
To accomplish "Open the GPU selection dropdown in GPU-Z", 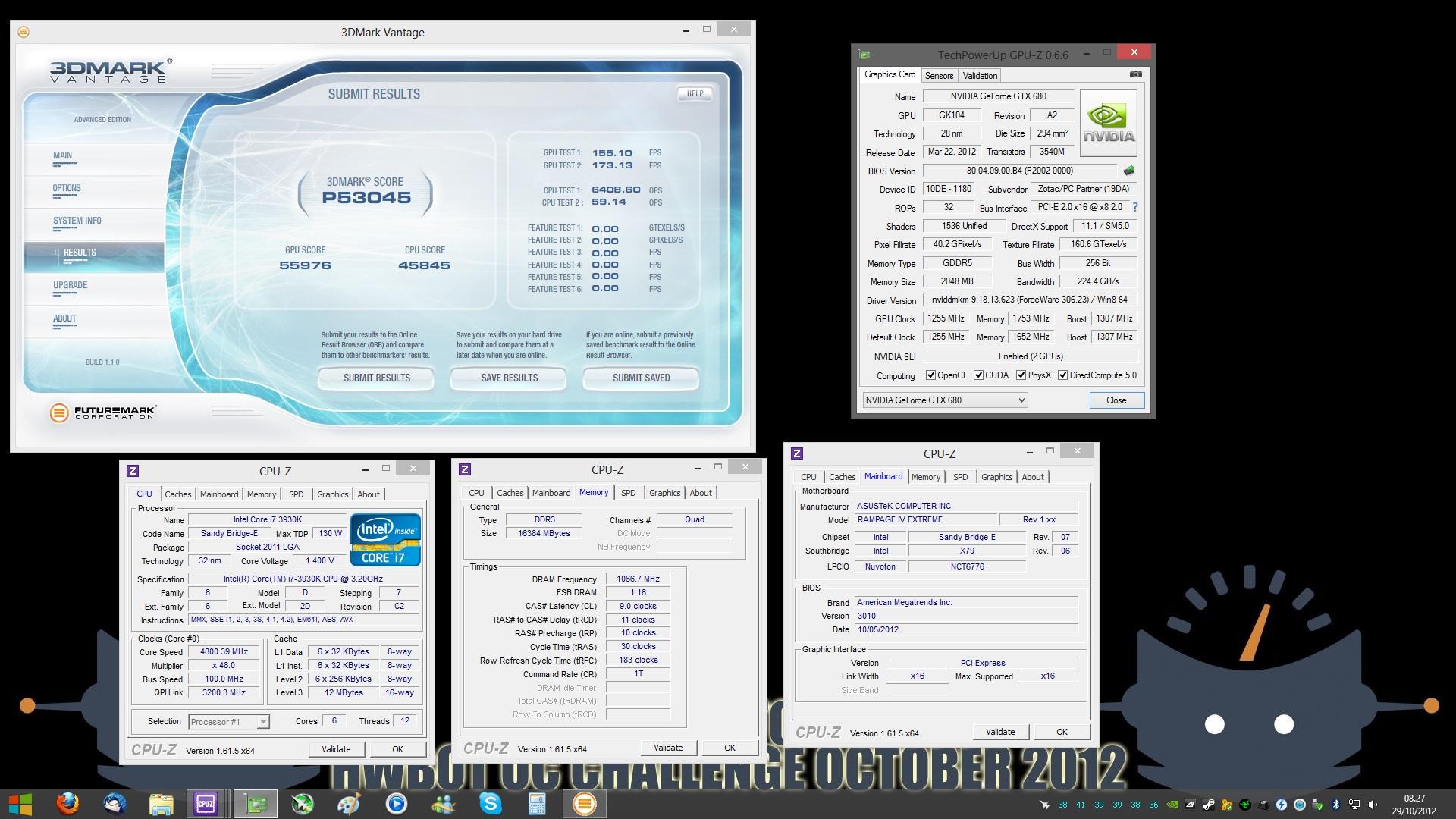I will (945, 400).
